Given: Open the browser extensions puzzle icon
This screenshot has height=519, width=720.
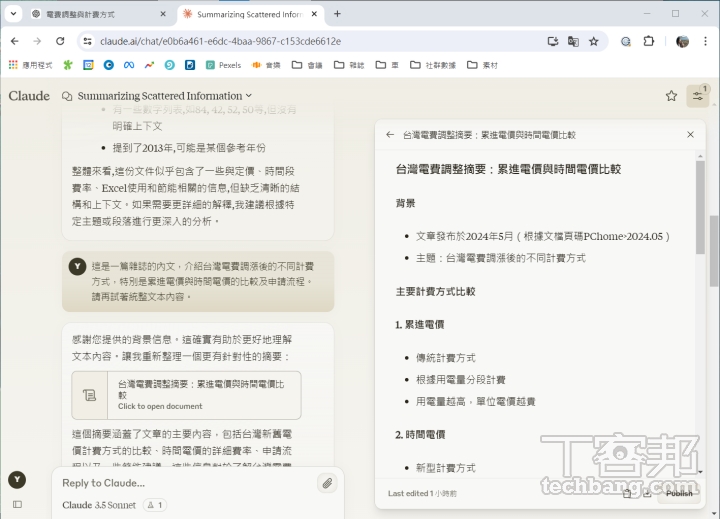Looking at the screenshot, I should (x=648, y=41).
